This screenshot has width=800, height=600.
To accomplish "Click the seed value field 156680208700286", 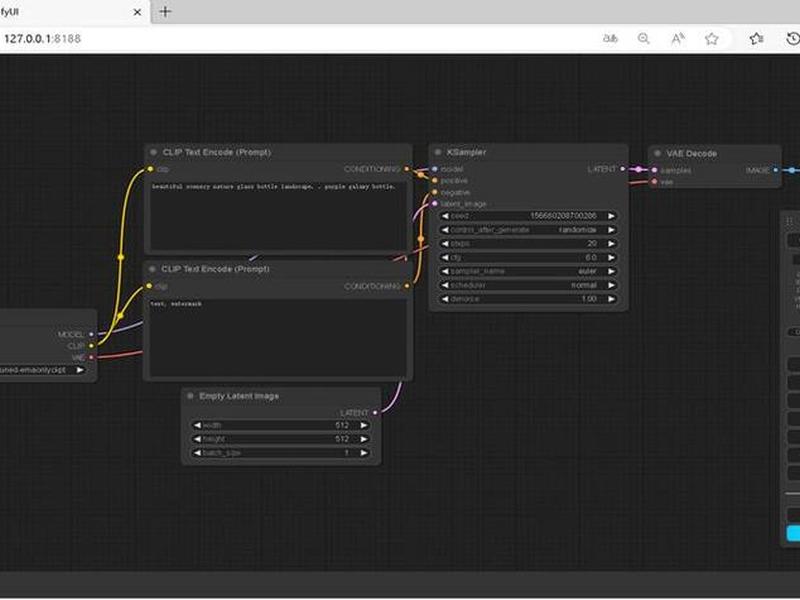I will click(528, 216).
